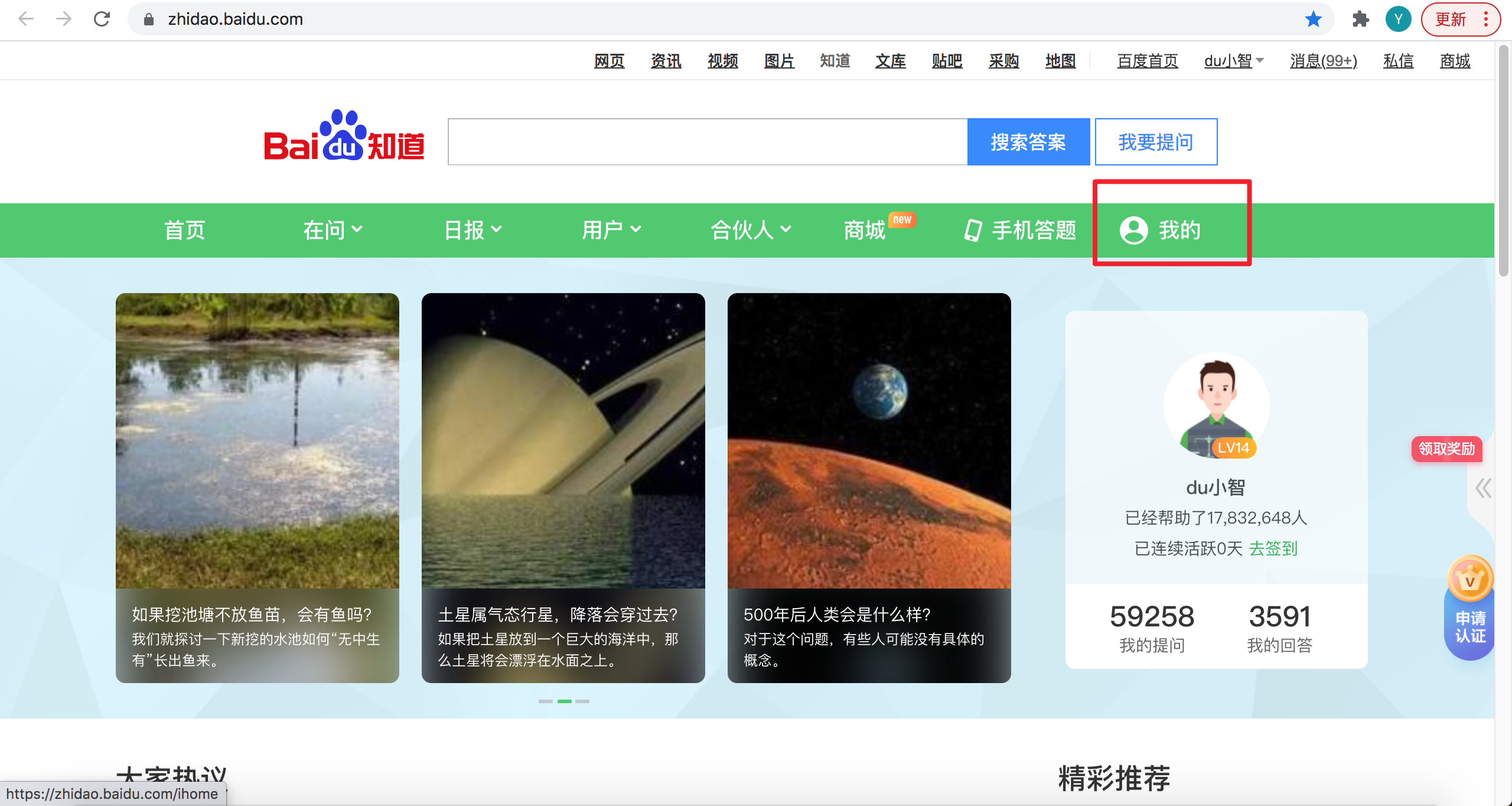
Task: Click the 去签到 sign-in link
Action: 1273,548
